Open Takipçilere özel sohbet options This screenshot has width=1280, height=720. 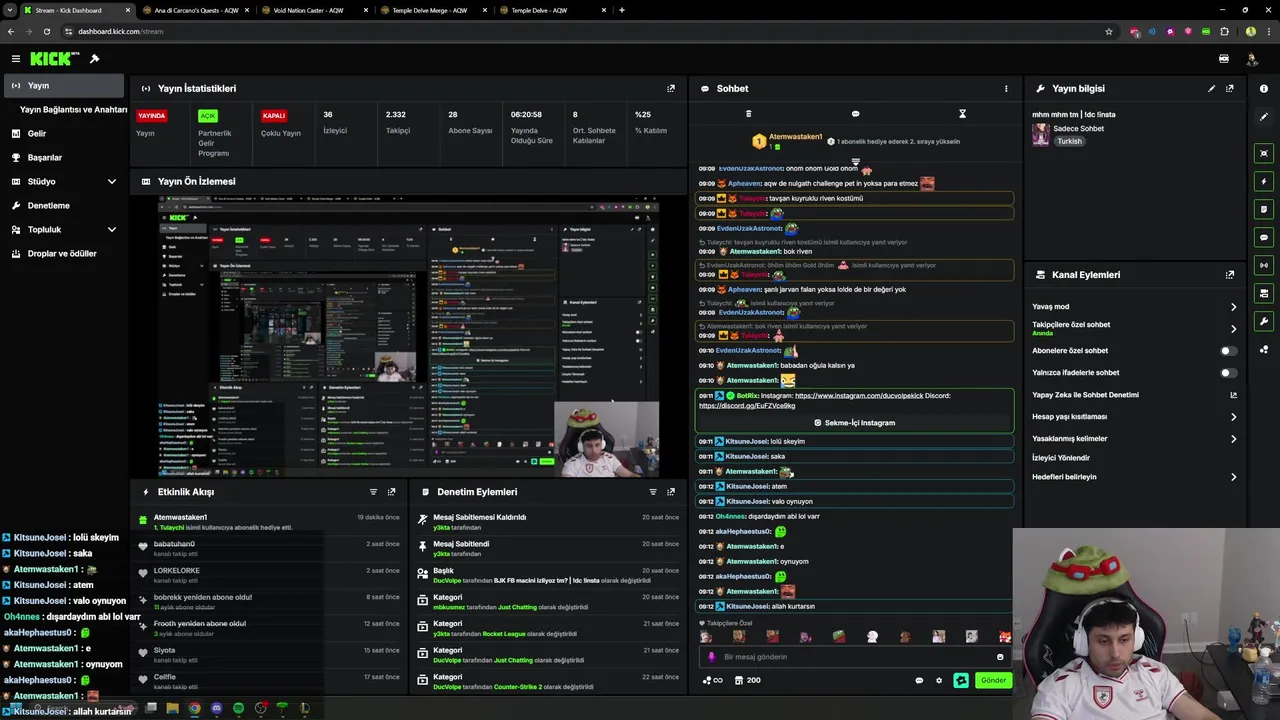pos(1233,328)
